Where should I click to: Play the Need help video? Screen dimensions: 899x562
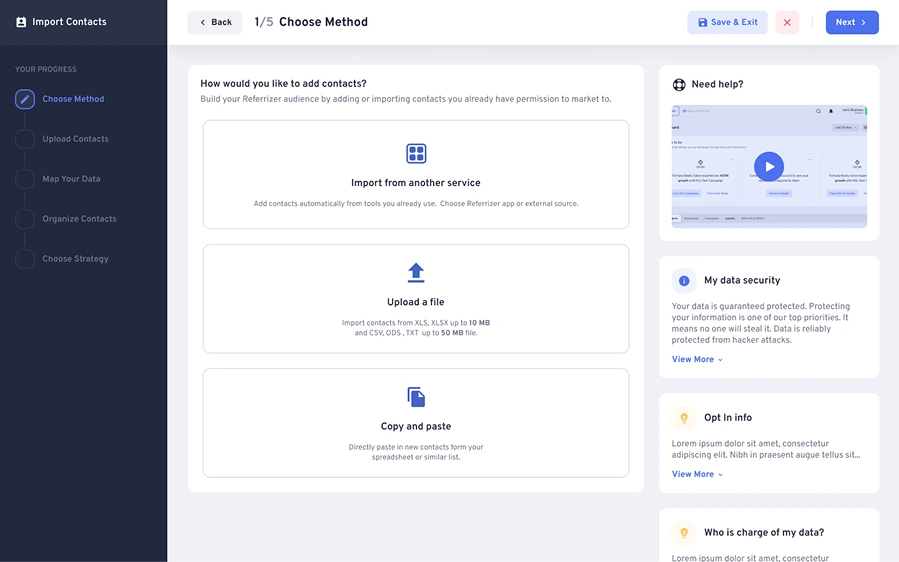[x=769, y=167]
